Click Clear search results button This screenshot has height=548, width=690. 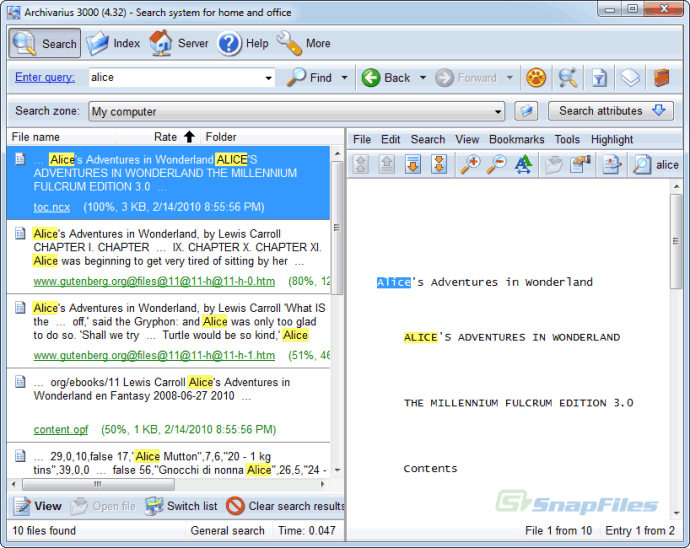(x=285, y=506)
